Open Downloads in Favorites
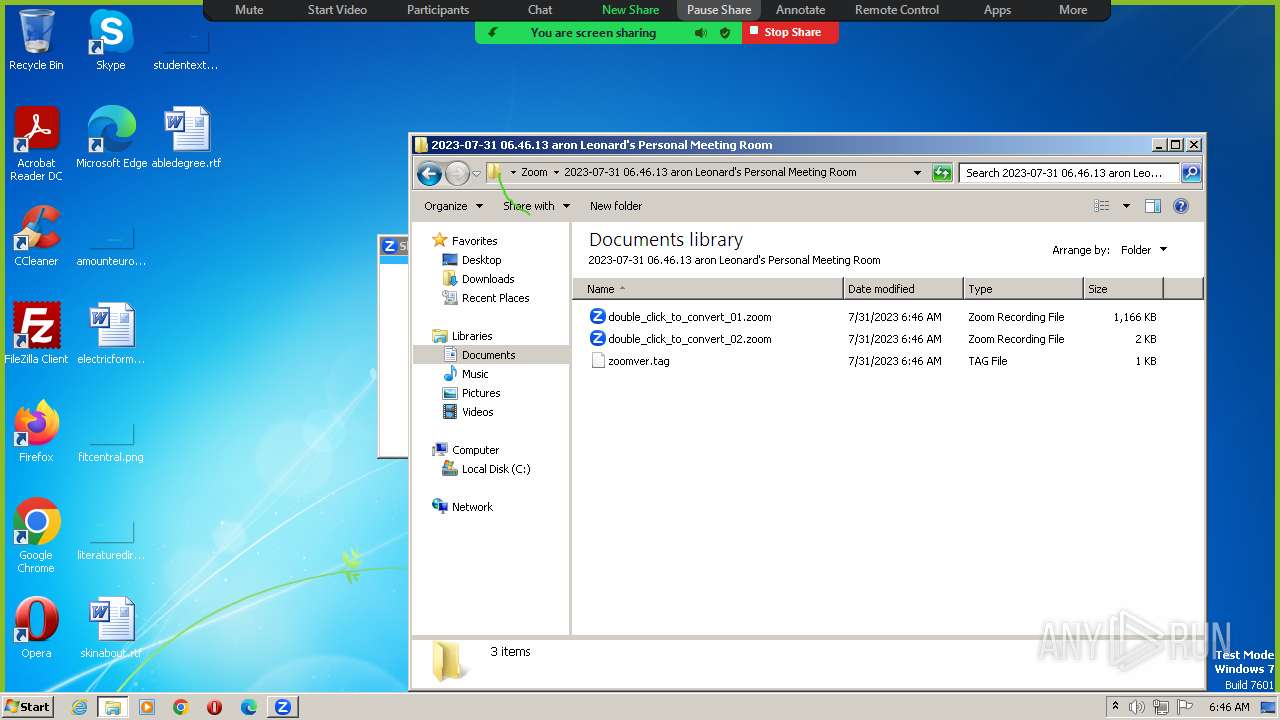The image size is (1280, 720). (487, 279)
